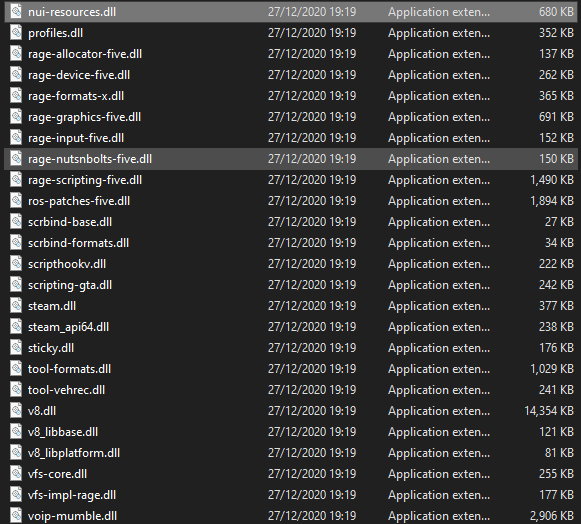Select the file name rage-graphics-five.dll

(84, 117)
